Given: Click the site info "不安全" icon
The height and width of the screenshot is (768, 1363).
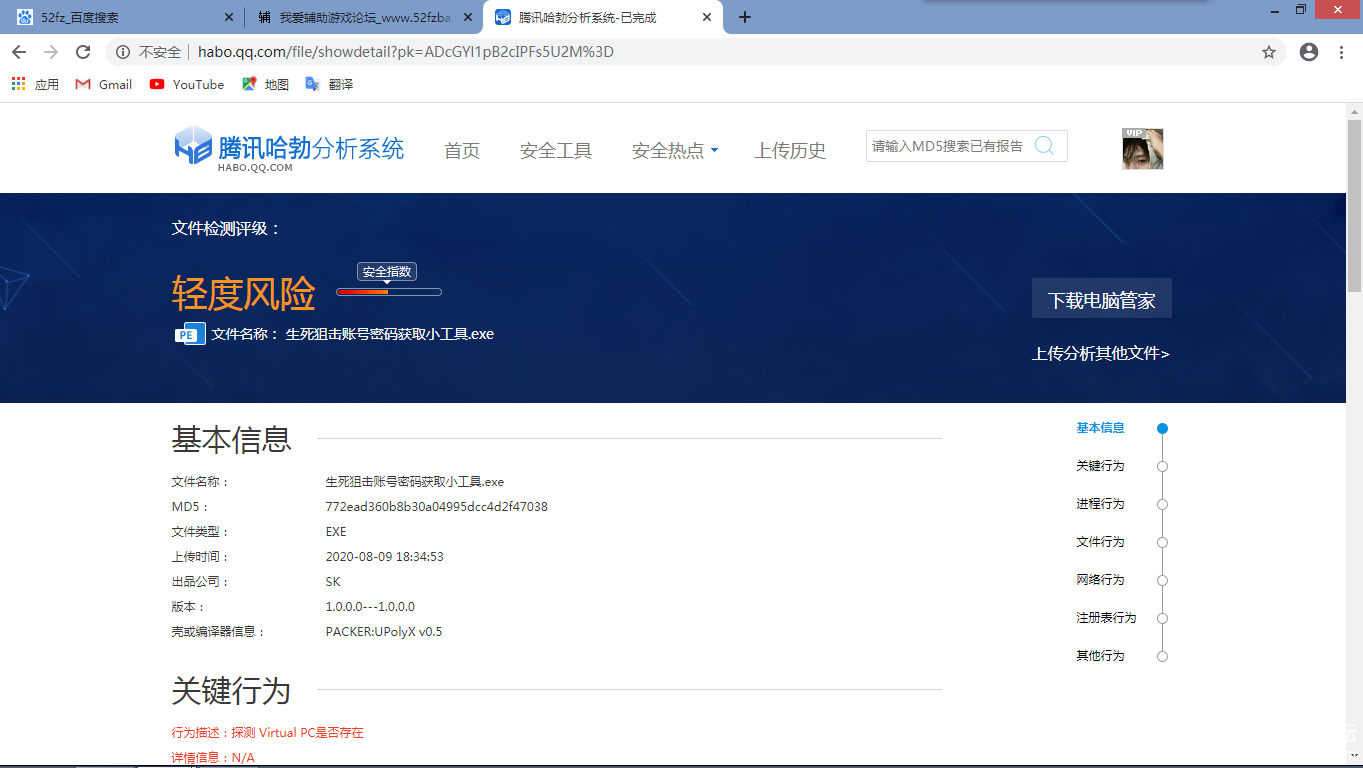Looking at the screenshot, I should [123, 52].
